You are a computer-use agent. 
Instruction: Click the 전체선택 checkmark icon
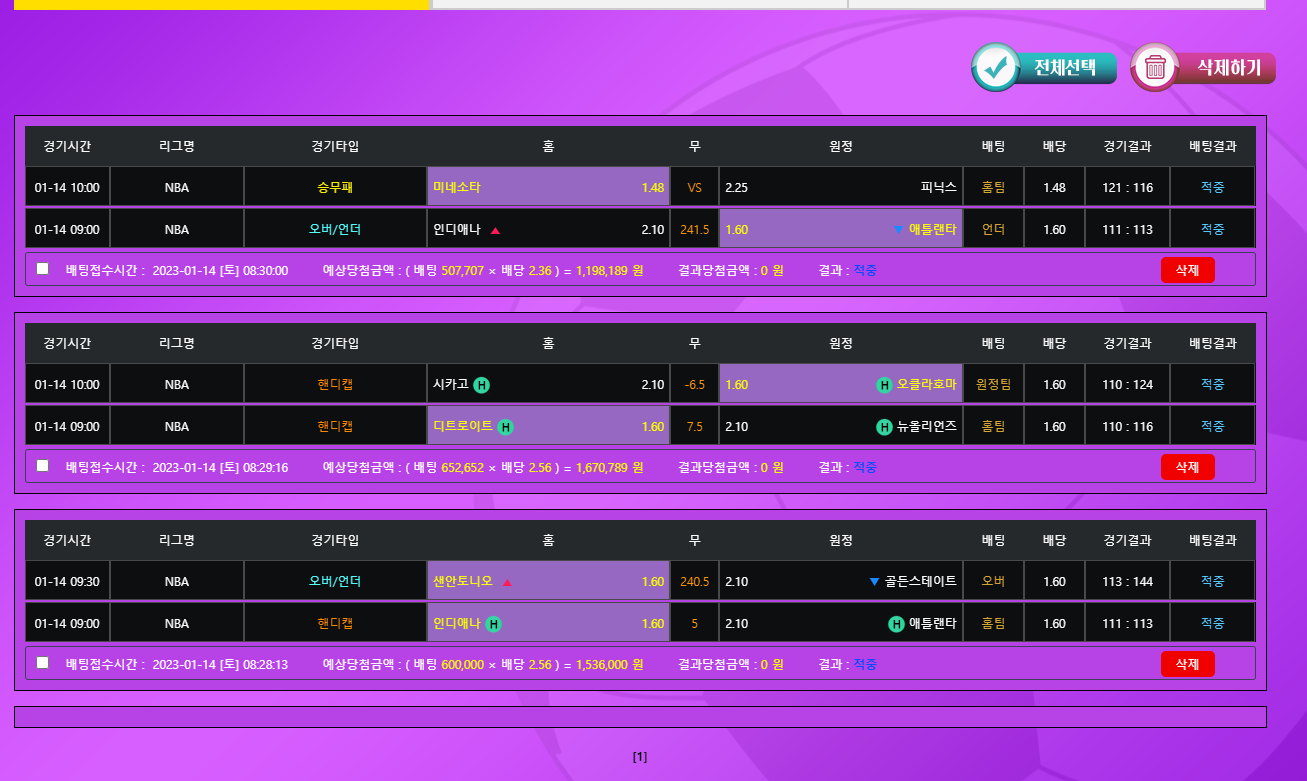[995, 67]
